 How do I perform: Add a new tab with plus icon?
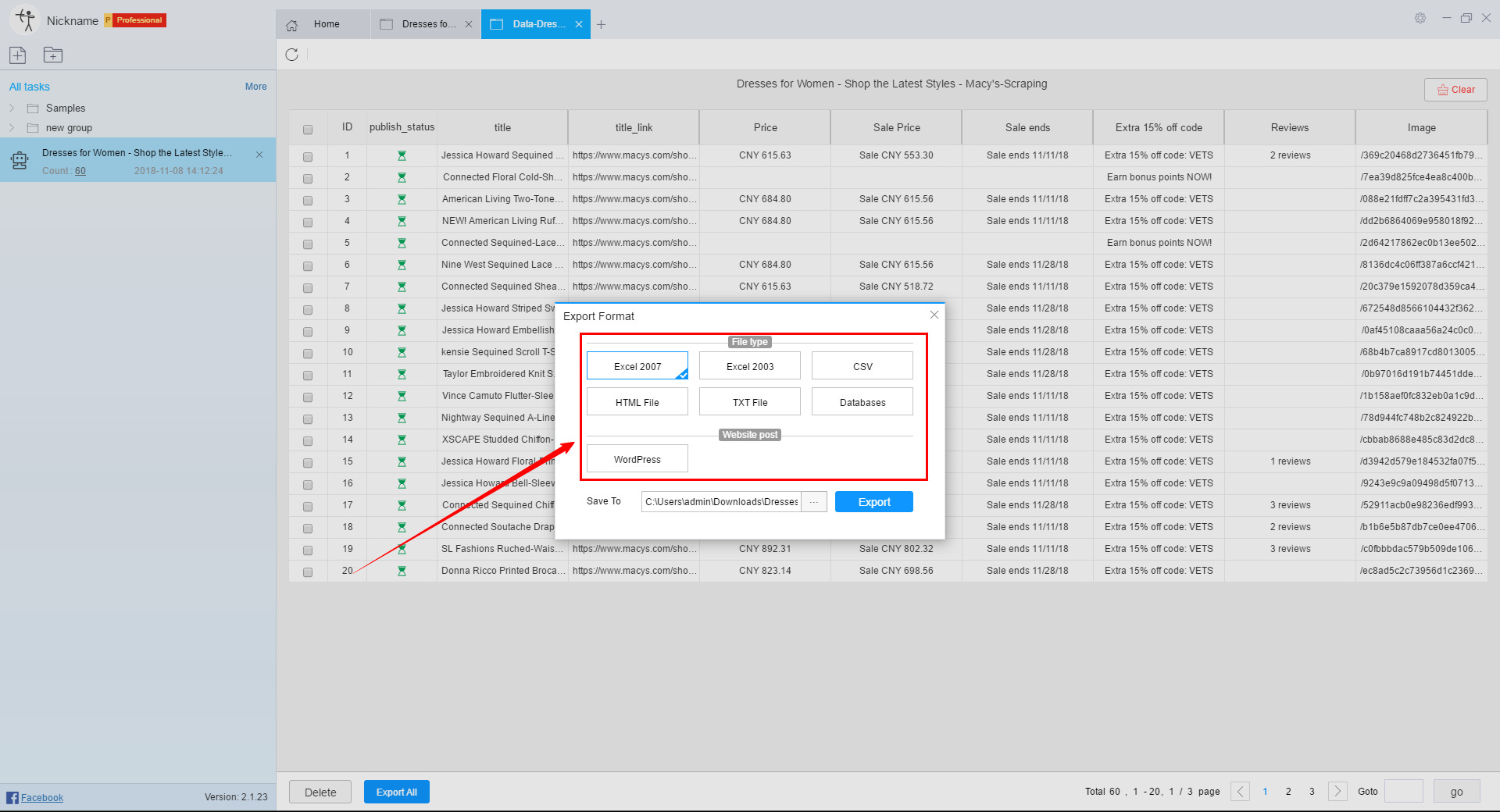pyautogui.click(x=601, y=24)
